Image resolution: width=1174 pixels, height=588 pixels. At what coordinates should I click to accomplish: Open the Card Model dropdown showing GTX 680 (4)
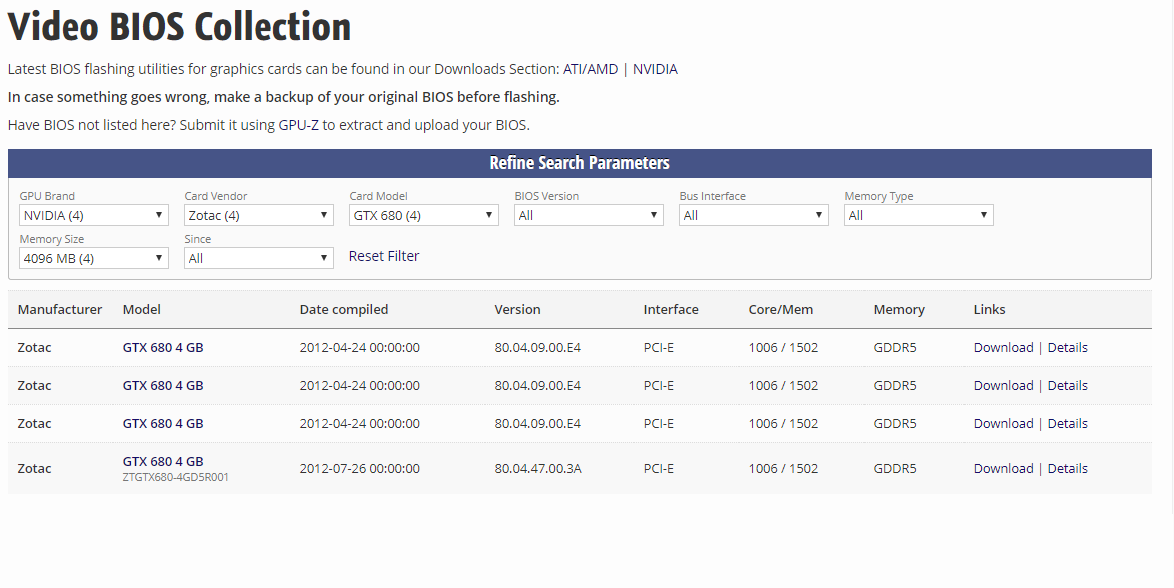point(424,215)
